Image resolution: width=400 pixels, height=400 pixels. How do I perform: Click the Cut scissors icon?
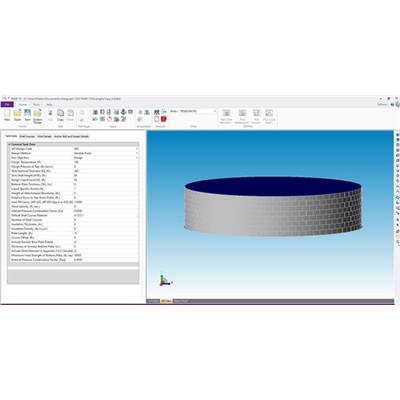(x=50, y=115)
